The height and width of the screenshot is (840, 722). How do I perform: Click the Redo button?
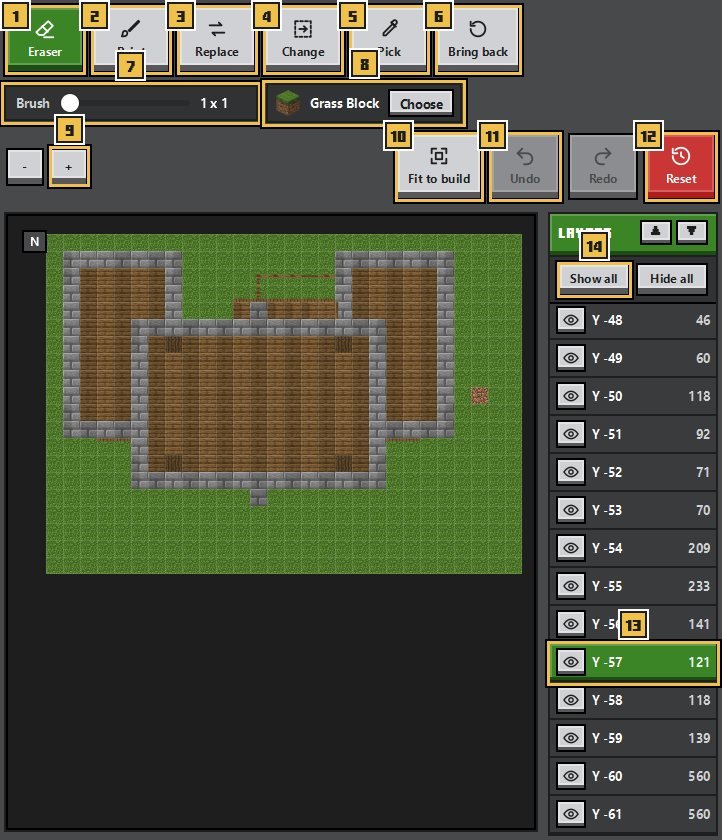603,167
